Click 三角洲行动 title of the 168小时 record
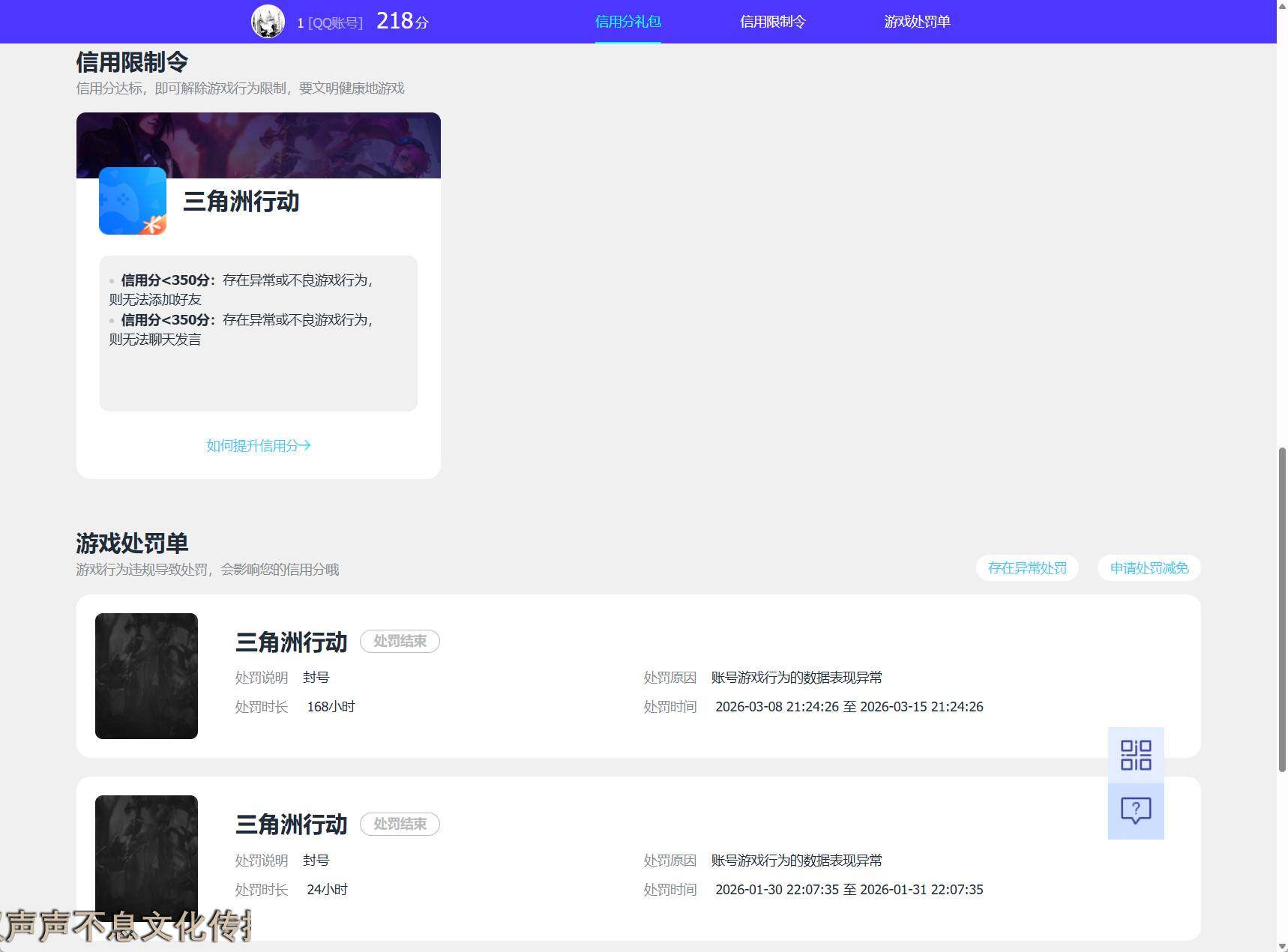 pos(292,642)
